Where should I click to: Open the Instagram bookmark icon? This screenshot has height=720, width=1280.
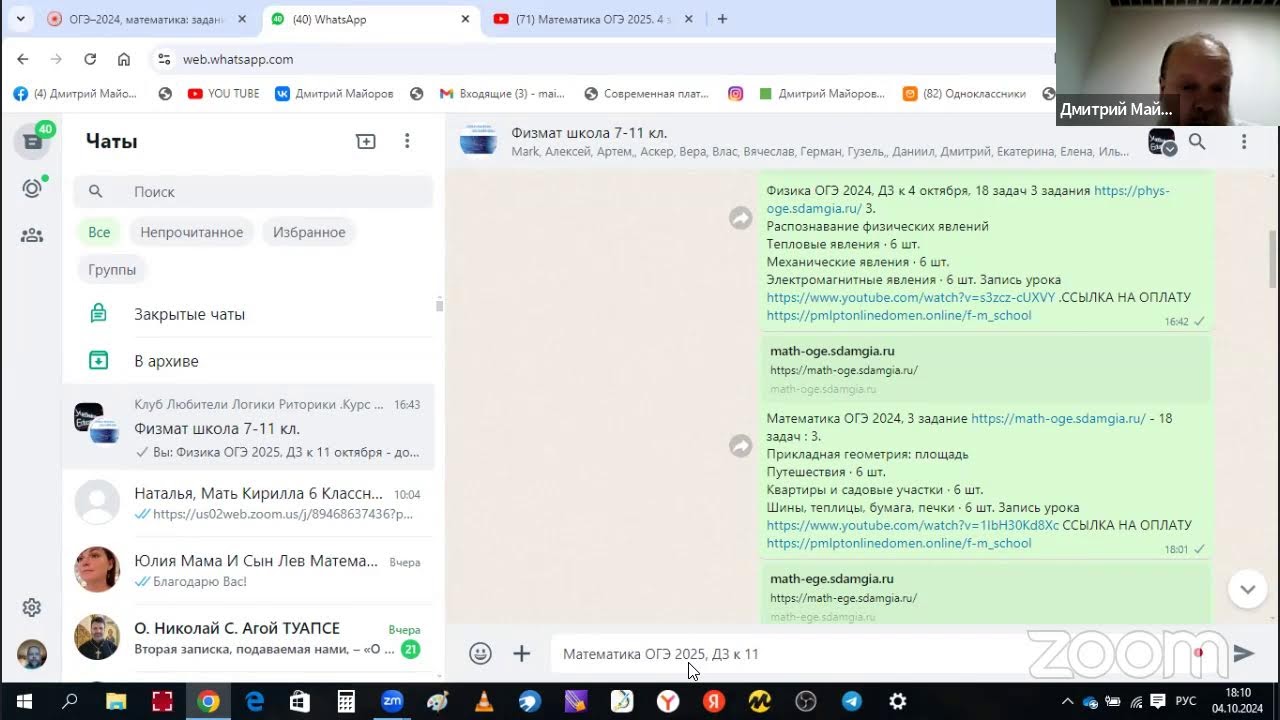(735, 93)
